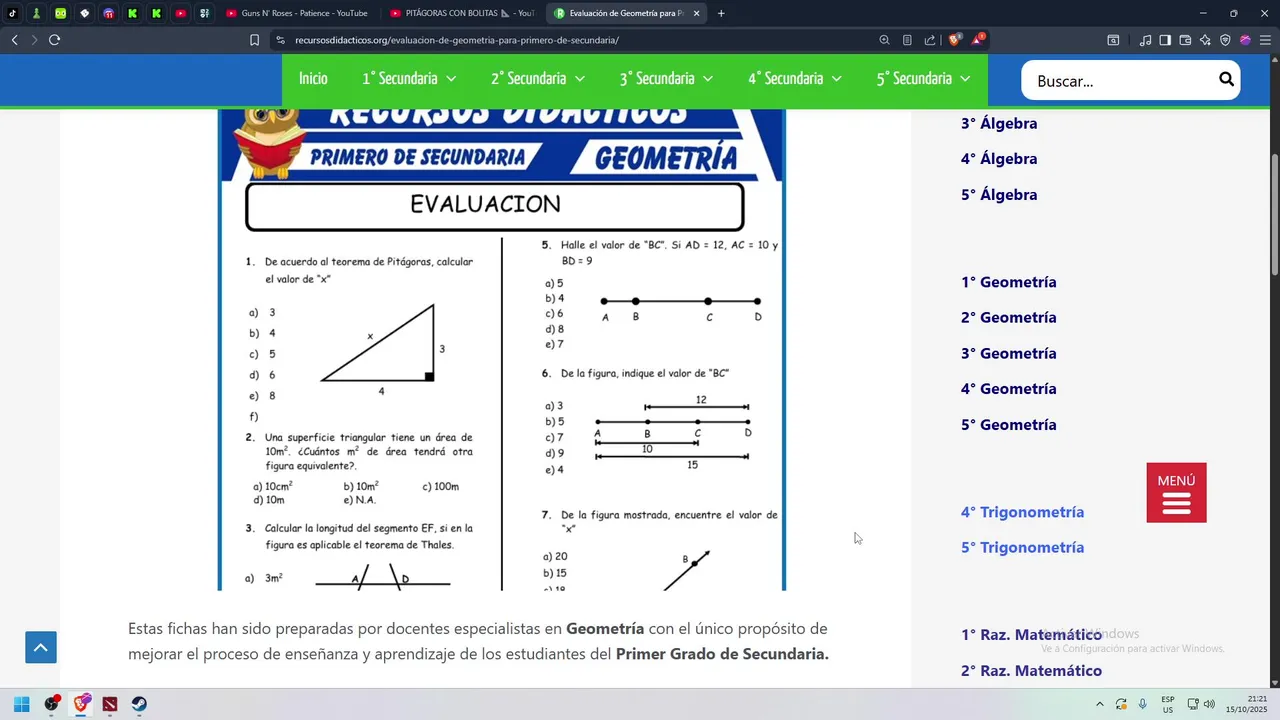Open Leo AI sparkle icon
1280x720 pixels.
pos(1205,40)
